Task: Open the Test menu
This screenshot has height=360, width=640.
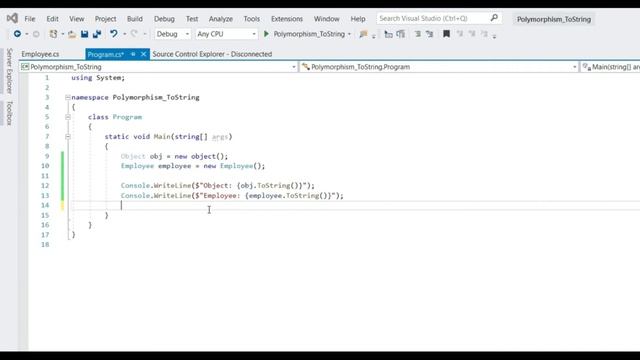Action: (192, 19)
